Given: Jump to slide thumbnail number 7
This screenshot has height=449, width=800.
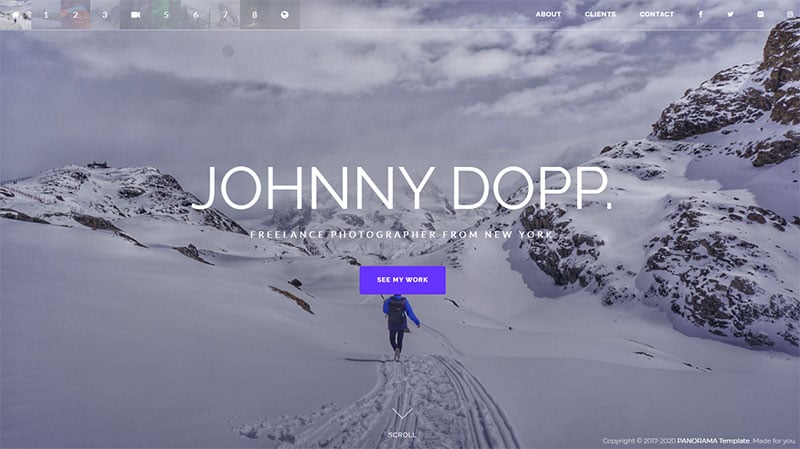Looking at the screenshot, I should pyautogui.click(x=225, y=15).
